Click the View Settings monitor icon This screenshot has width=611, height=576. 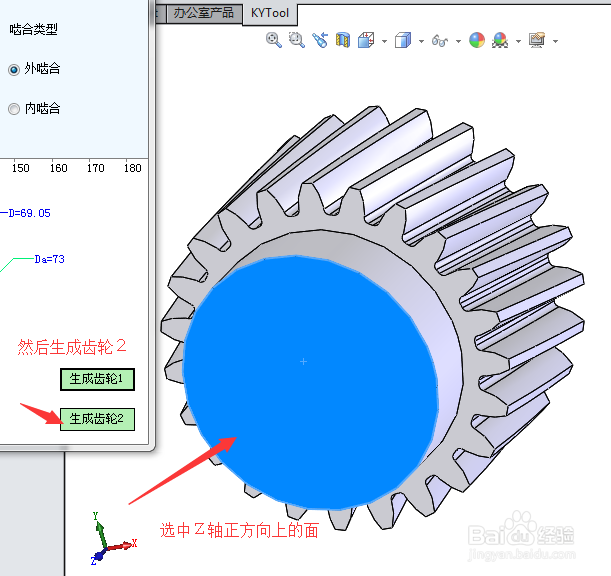[x=537, y=40]
